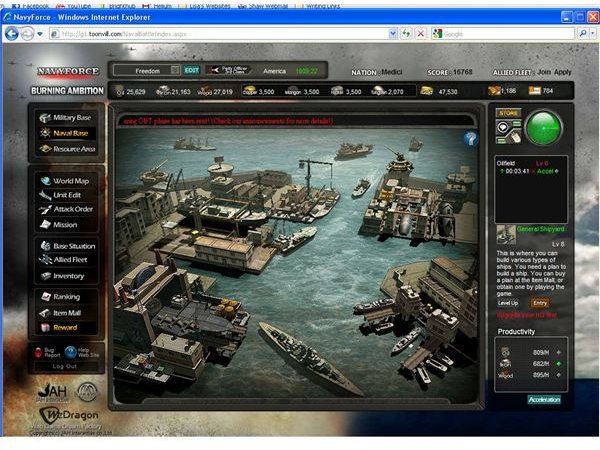Click the green radar globe
The width and height of the screenshot is (600, 450).
[544, 128]
